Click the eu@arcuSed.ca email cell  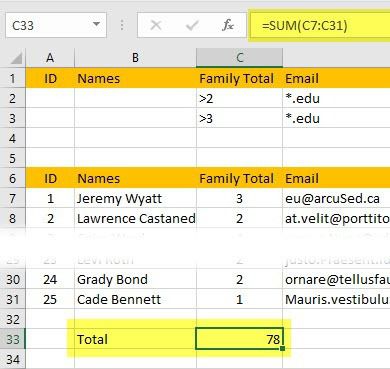(x=336, y=198)
